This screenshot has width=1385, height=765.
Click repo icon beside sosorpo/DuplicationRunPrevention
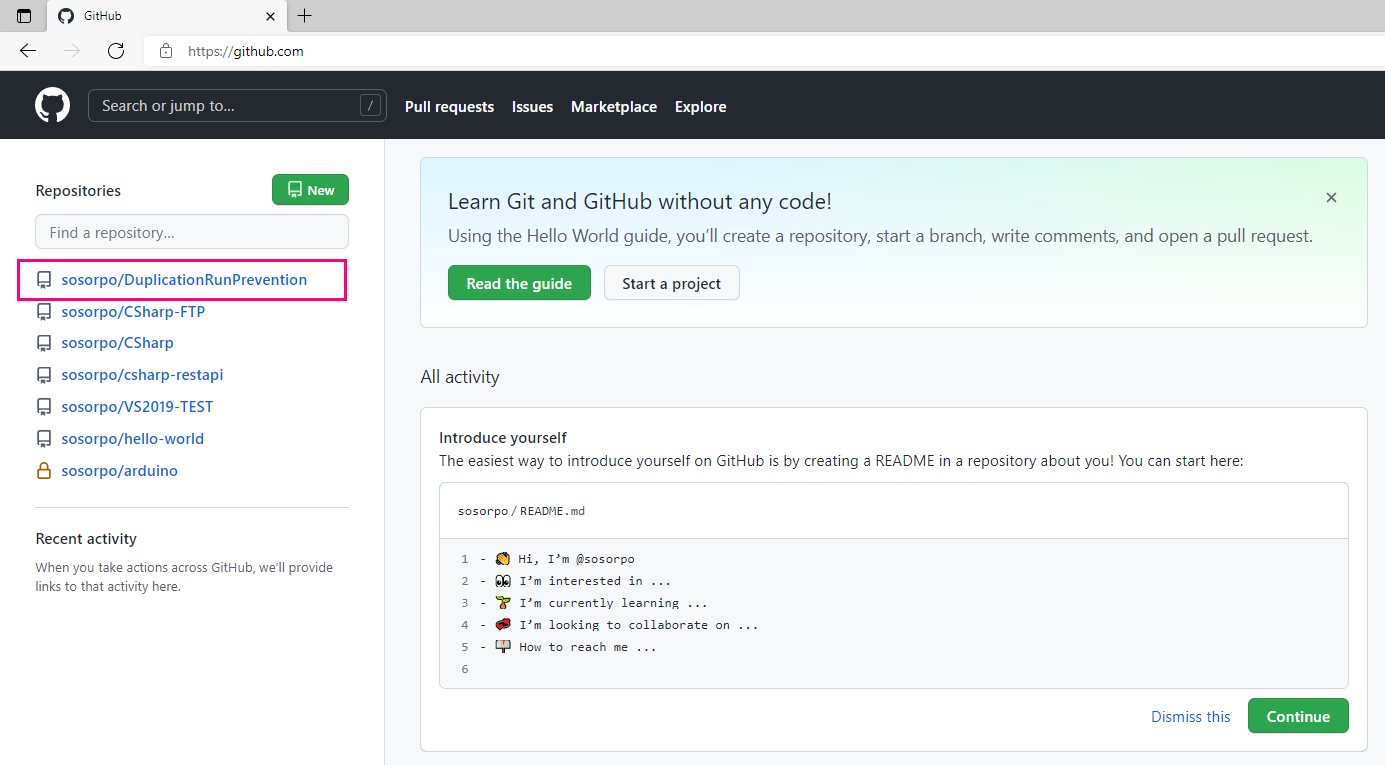click(44, 280)
